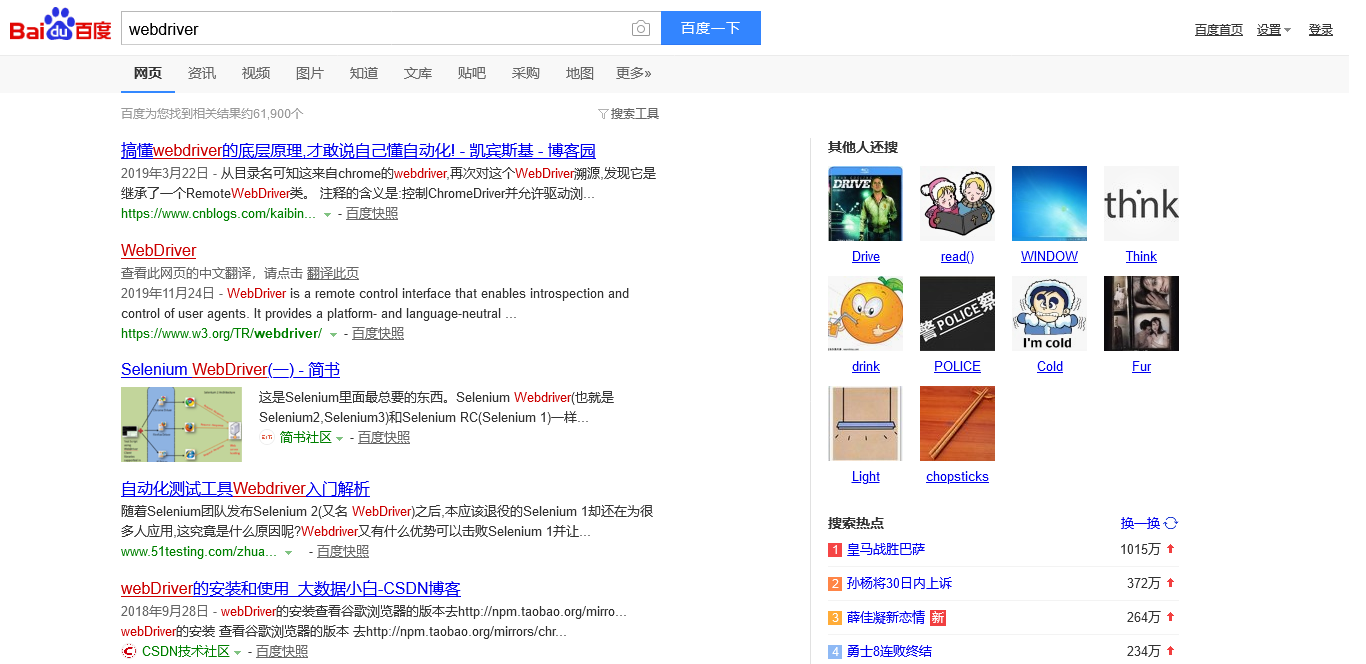Open the drink orange cartoon thumbnail
The width and height of the screenshot is (1366, 664).
coord(866,314)
